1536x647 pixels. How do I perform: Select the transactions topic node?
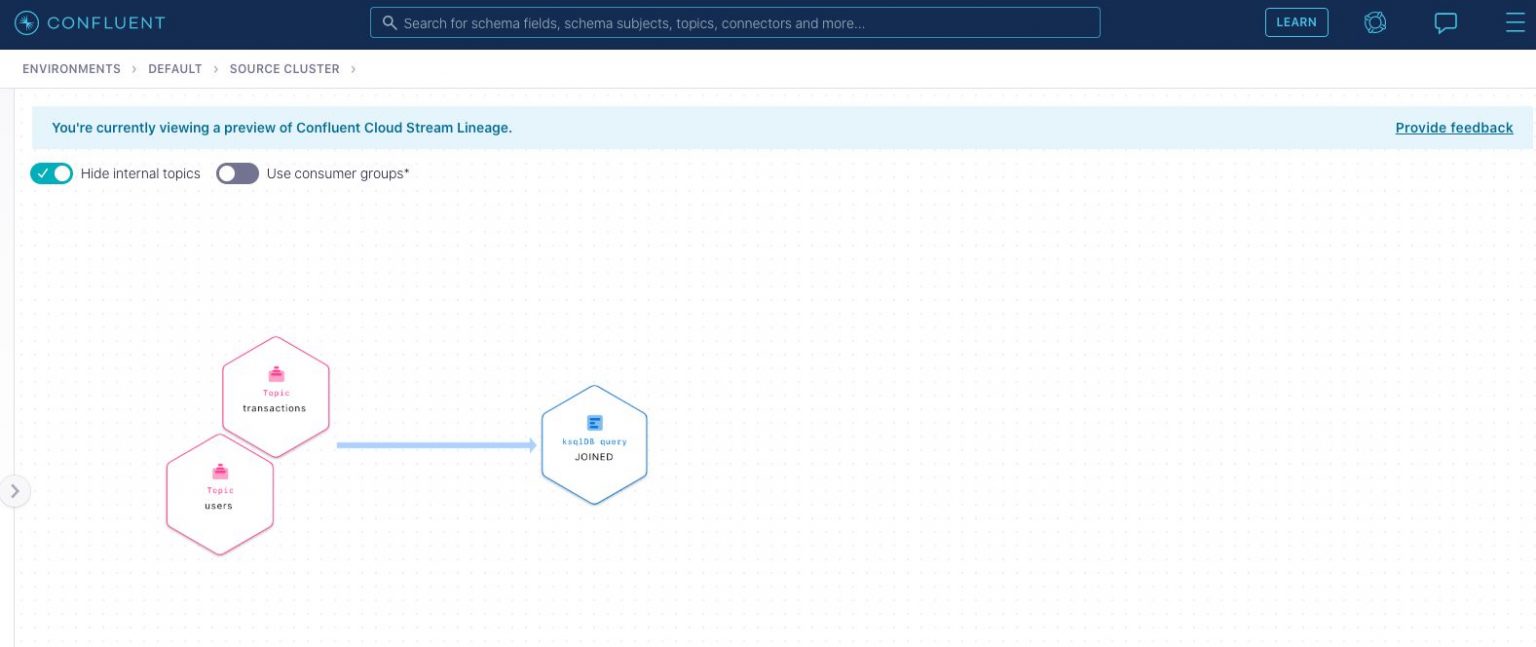pyautogui.click(x=276, y=397)
